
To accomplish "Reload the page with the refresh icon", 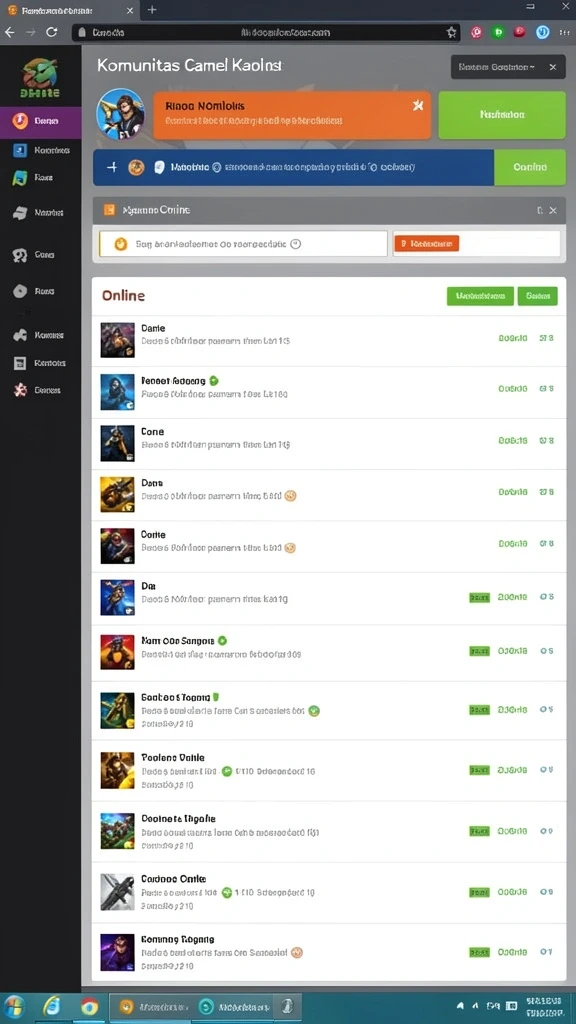I will click(52, 32).
